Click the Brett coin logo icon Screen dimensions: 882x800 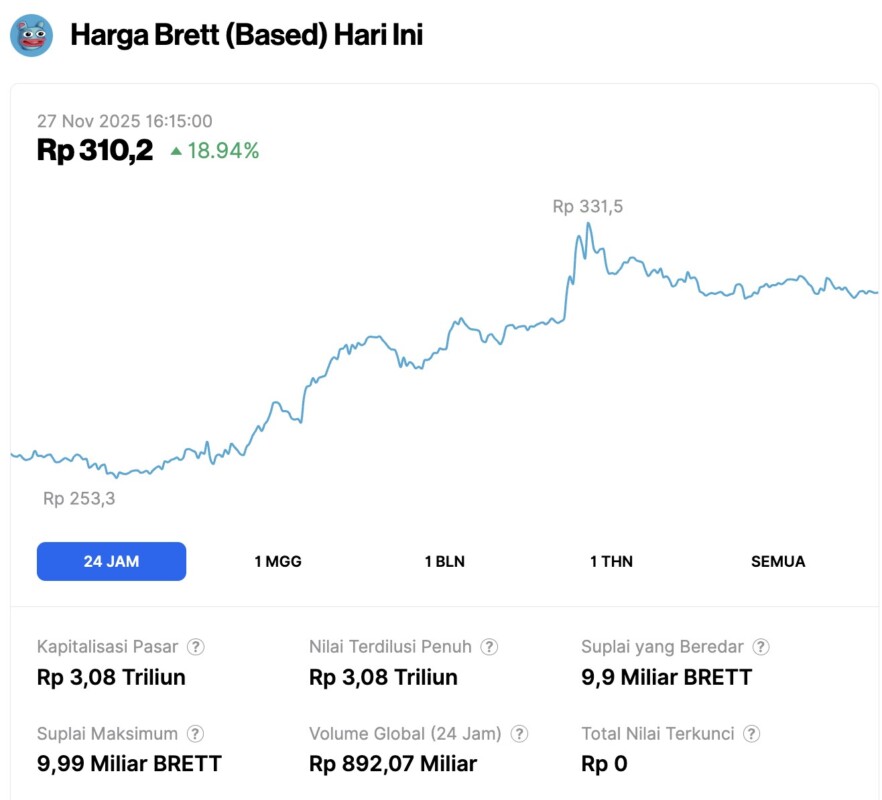tap(31, 36)
